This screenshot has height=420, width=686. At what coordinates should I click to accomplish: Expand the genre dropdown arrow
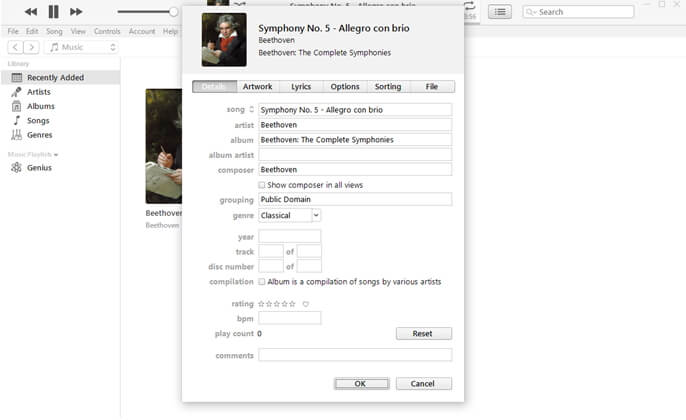[316, 215]
